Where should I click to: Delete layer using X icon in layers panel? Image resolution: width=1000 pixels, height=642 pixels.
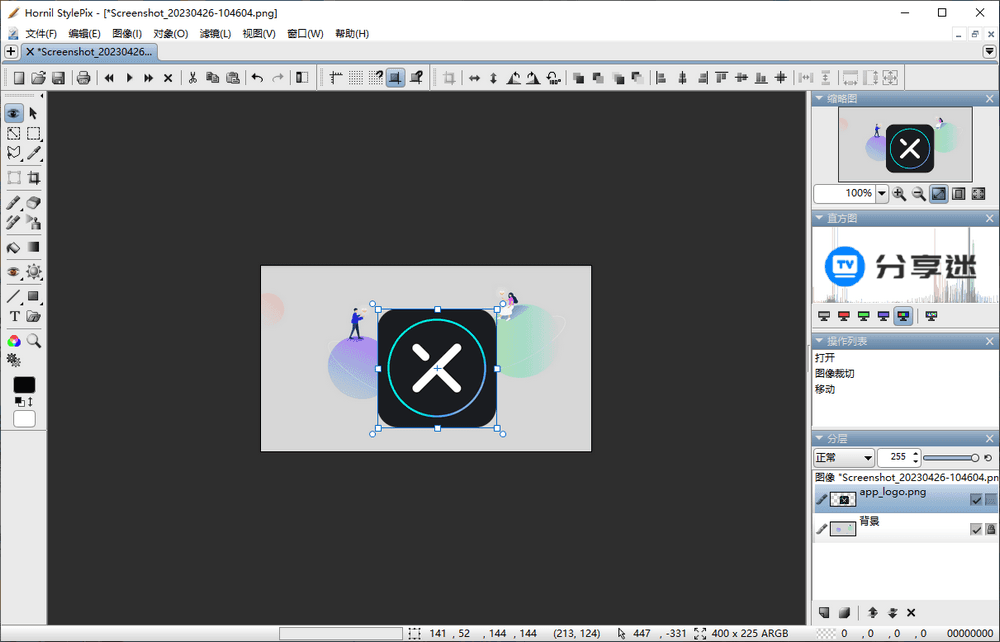911,612
